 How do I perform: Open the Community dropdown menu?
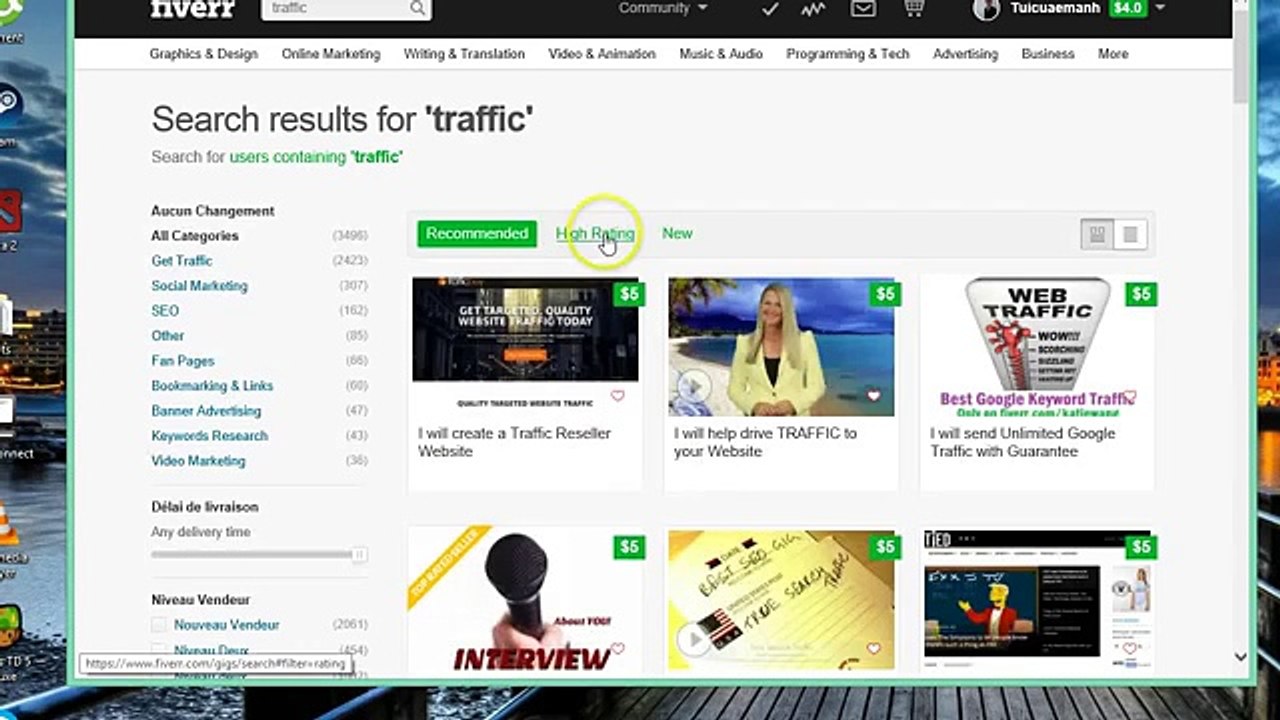663,8
